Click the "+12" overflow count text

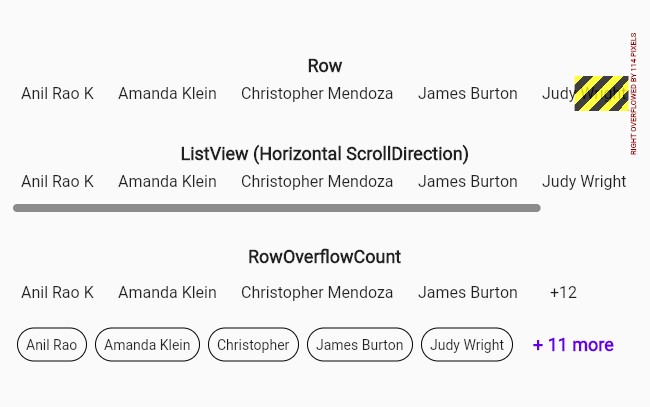click(x=563, y=293)
